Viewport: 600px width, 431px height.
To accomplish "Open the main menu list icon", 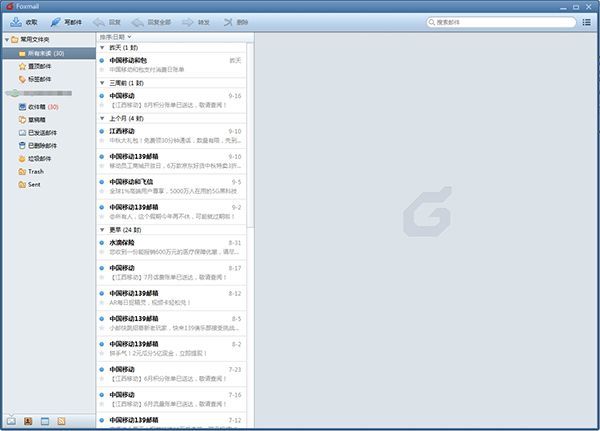I will pos(586,21).
